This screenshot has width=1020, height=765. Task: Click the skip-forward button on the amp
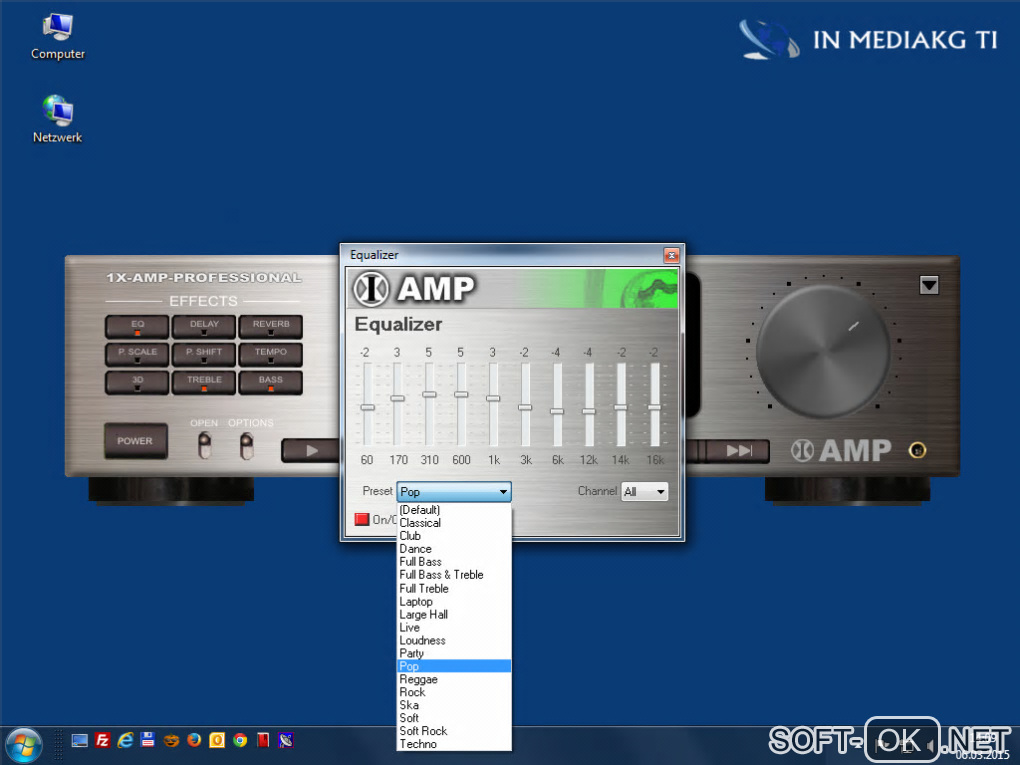coord(738,451)
